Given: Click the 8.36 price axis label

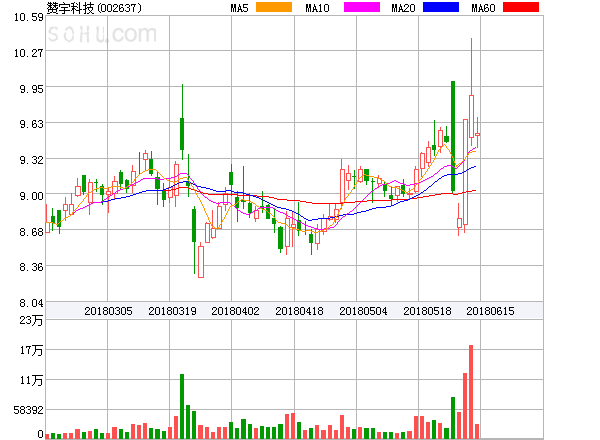Looking at the screenshot, I should tap(31, 267).
